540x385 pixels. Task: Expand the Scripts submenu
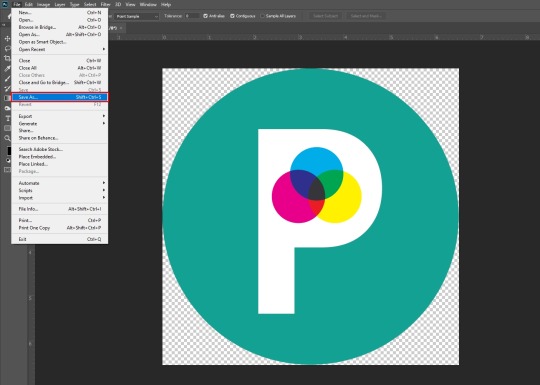pyautogui.click(x=60, y=190)
